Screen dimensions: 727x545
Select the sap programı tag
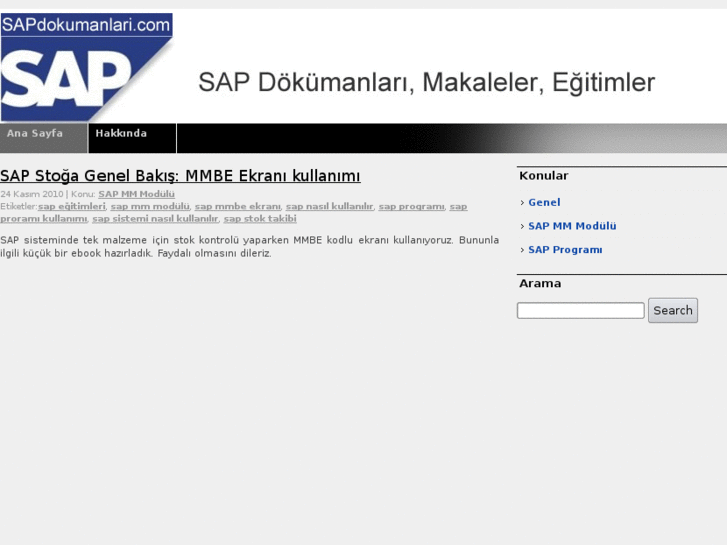412,206
